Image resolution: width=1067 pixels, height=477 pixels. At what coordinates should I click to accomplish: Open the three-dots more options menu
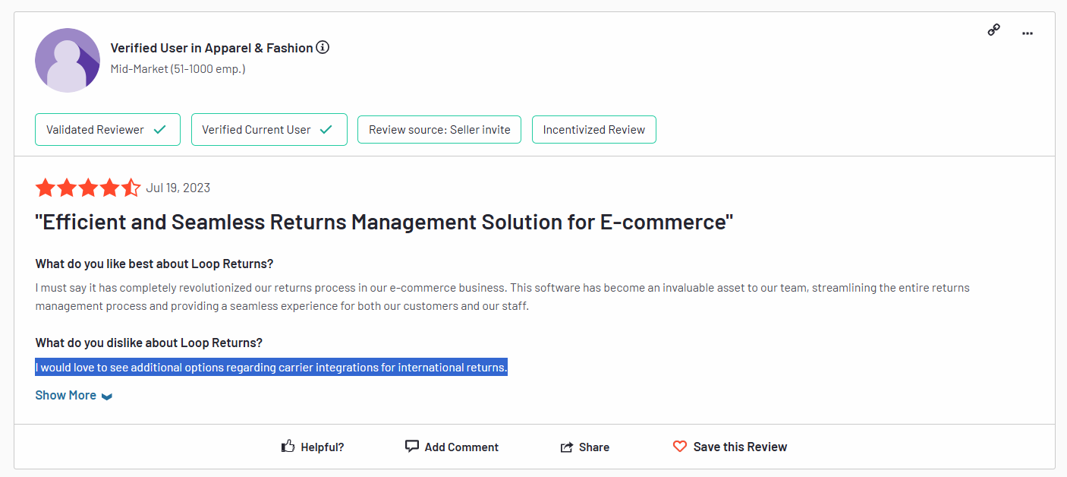1028,33
